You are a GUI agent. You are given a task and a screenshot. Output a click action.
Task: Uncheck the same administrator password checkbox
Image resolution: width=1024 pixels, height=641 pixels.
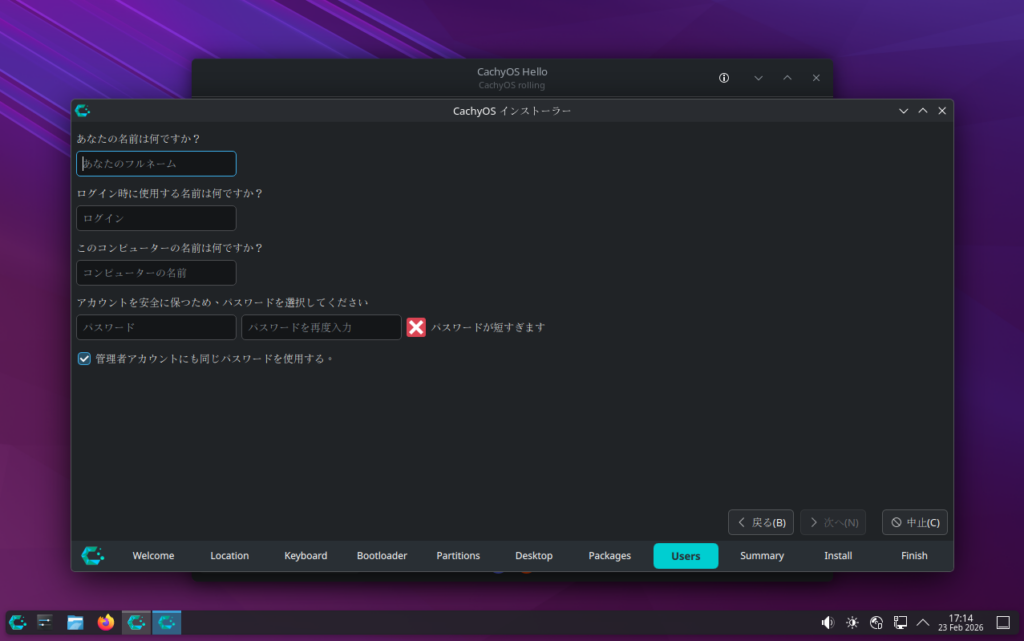pyautogui.click(x=85, y=358)
